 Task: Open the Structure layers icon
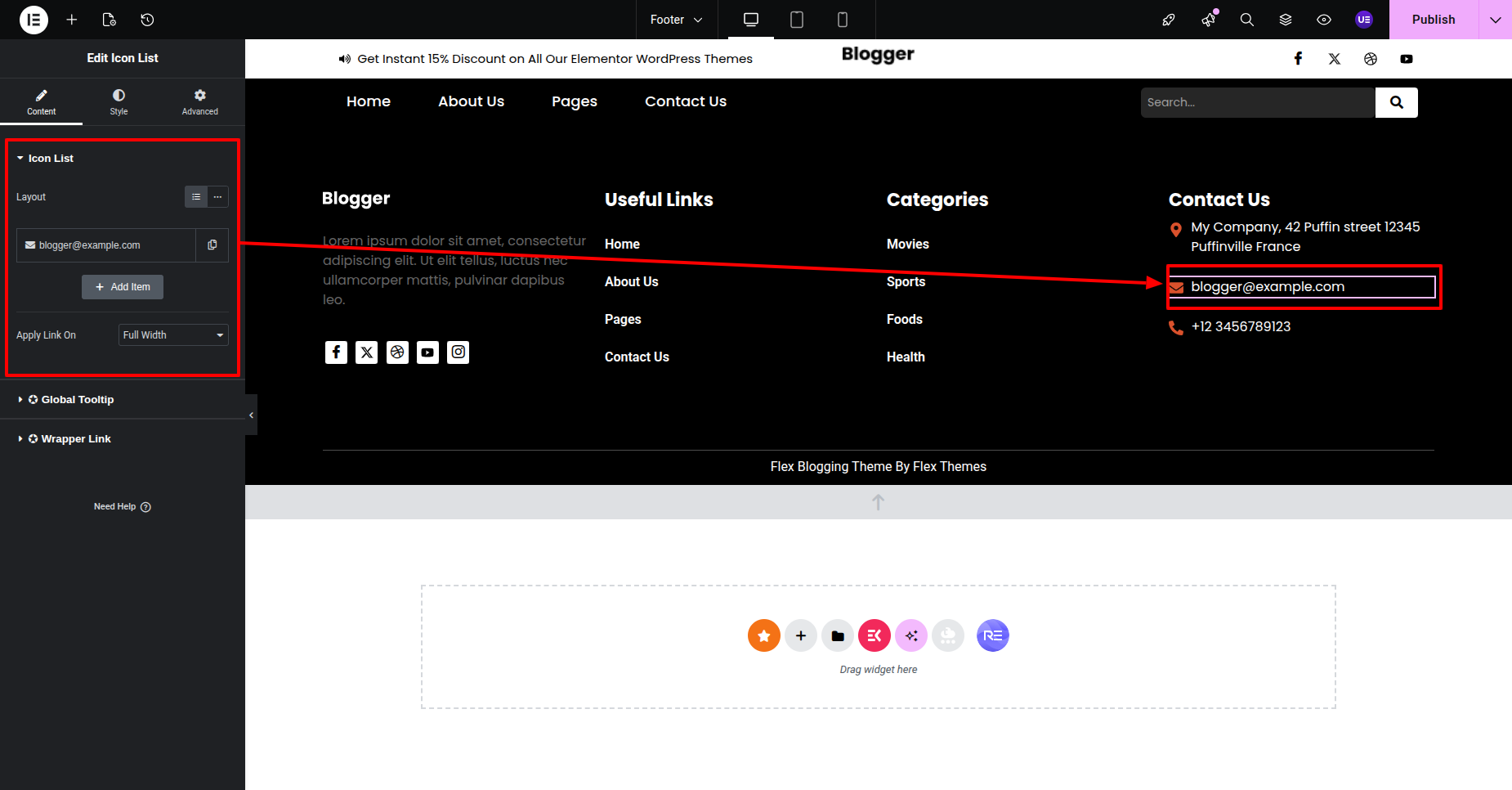click(1286, 20)
